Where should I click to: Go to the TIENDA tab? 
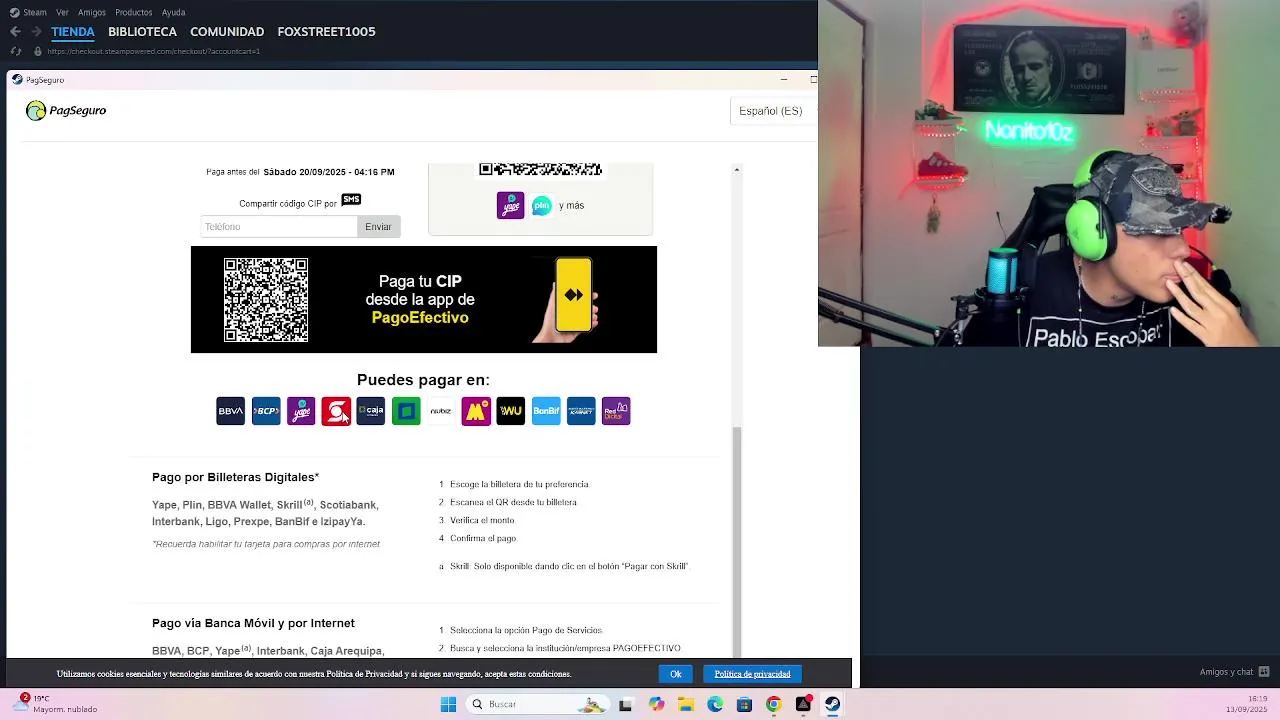(73, 32)
